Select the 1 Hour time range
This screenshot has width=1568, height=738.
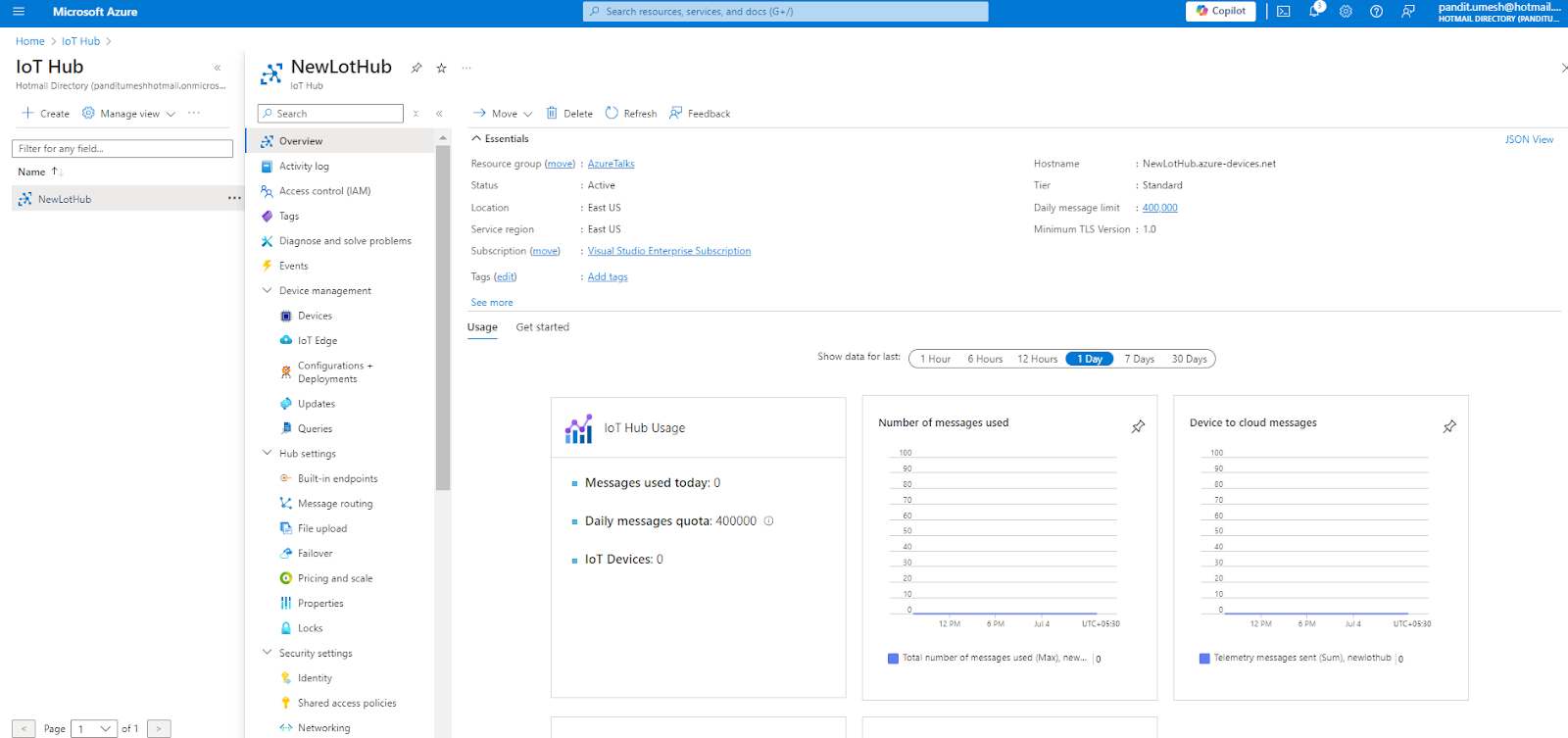[x=935, y=359]
